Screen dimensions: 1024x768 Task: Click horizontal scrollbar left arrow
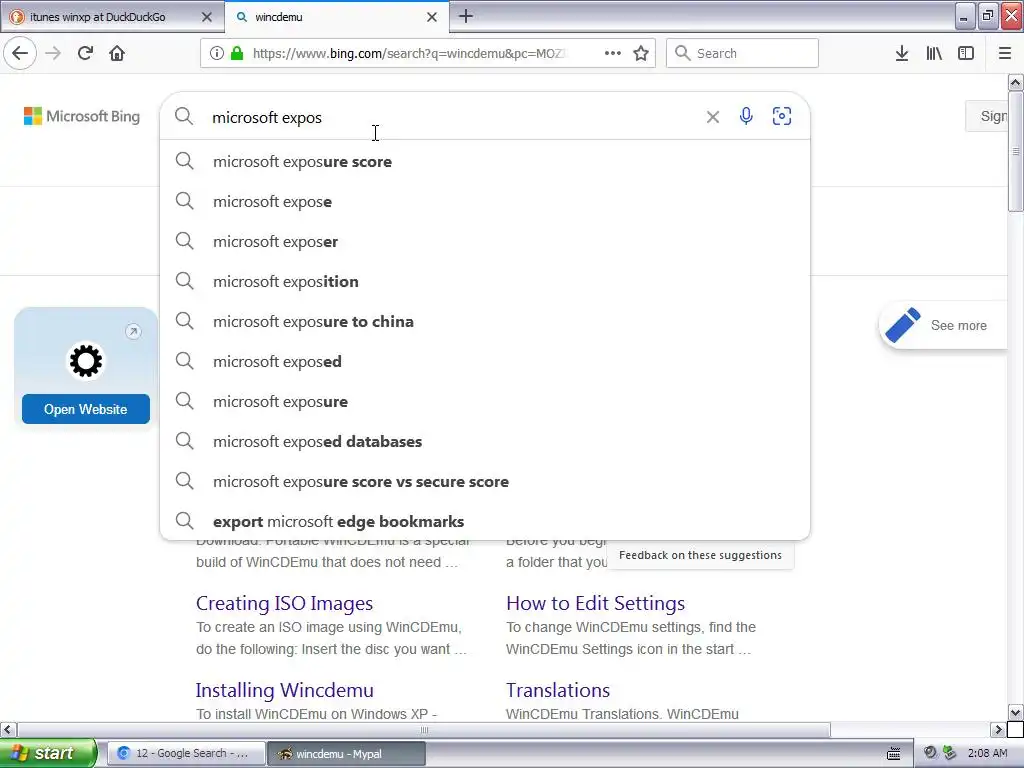pyautogui.click(x=8, y=729)
